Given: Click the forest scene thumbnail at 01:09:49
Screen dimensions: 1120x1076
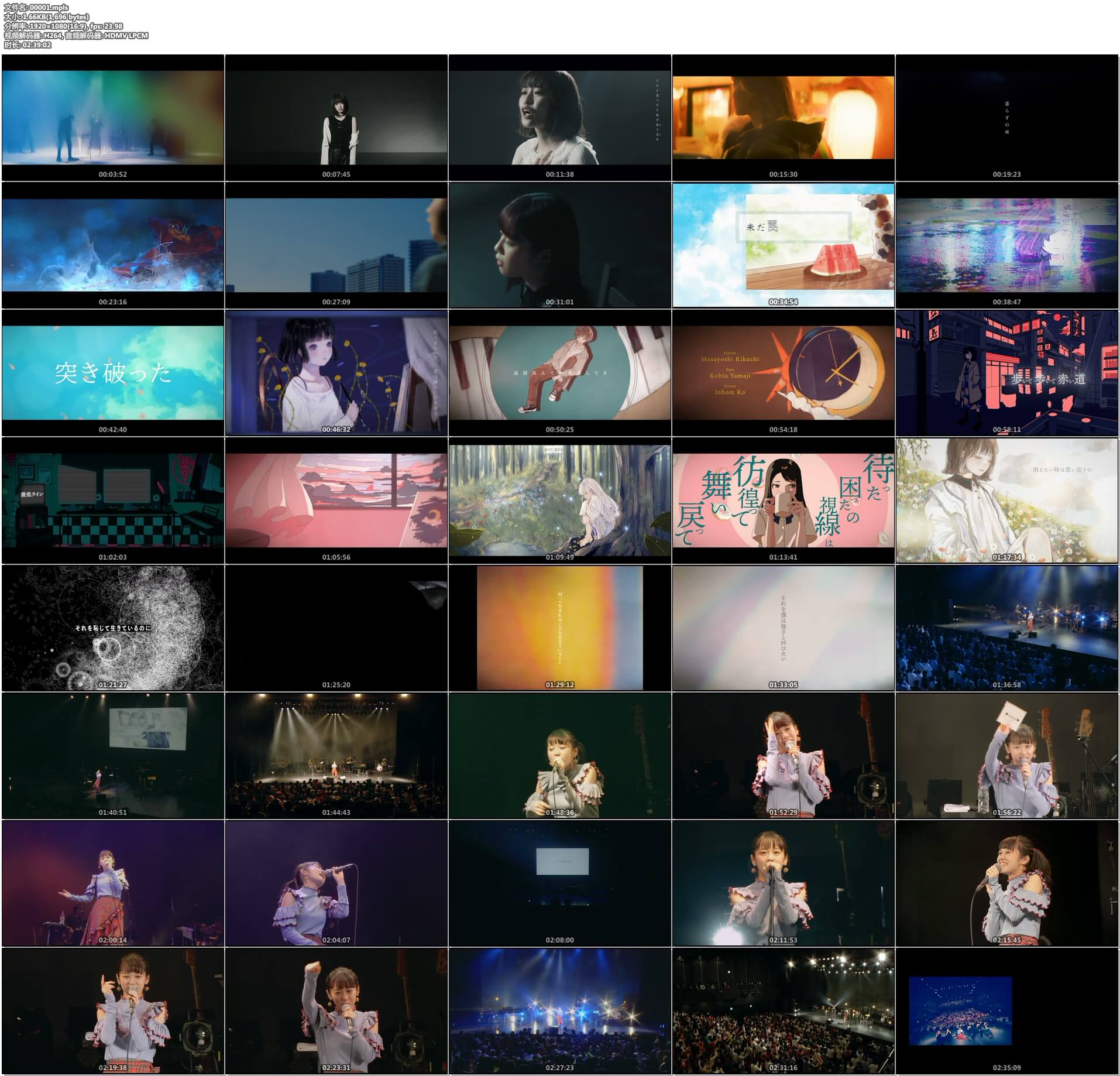Looking at the screenshot, I should click(560, 500).
